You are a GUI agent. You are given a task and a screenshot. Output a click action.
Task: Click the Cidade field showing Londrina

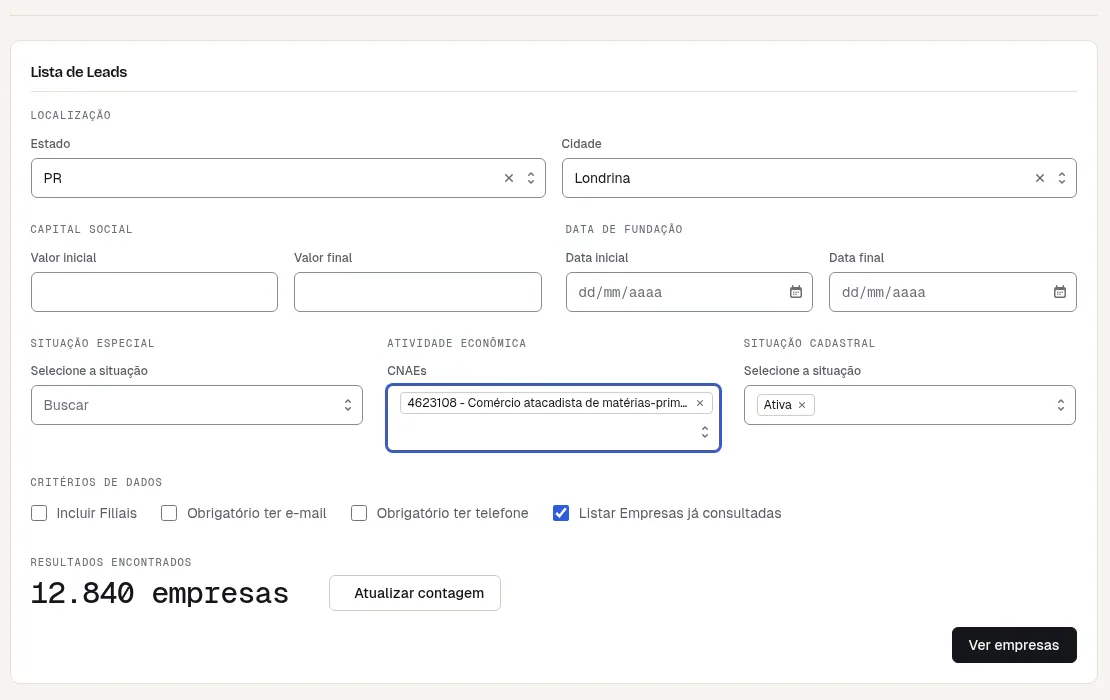pos(819,178)
